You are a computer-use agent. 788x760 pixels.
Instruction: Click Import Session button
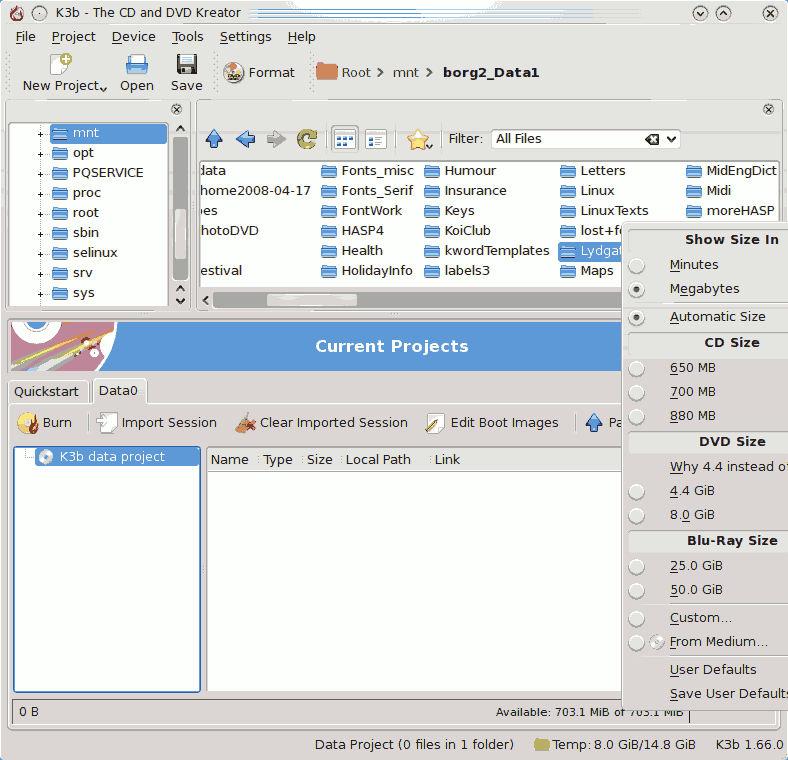tap(157, 423)
